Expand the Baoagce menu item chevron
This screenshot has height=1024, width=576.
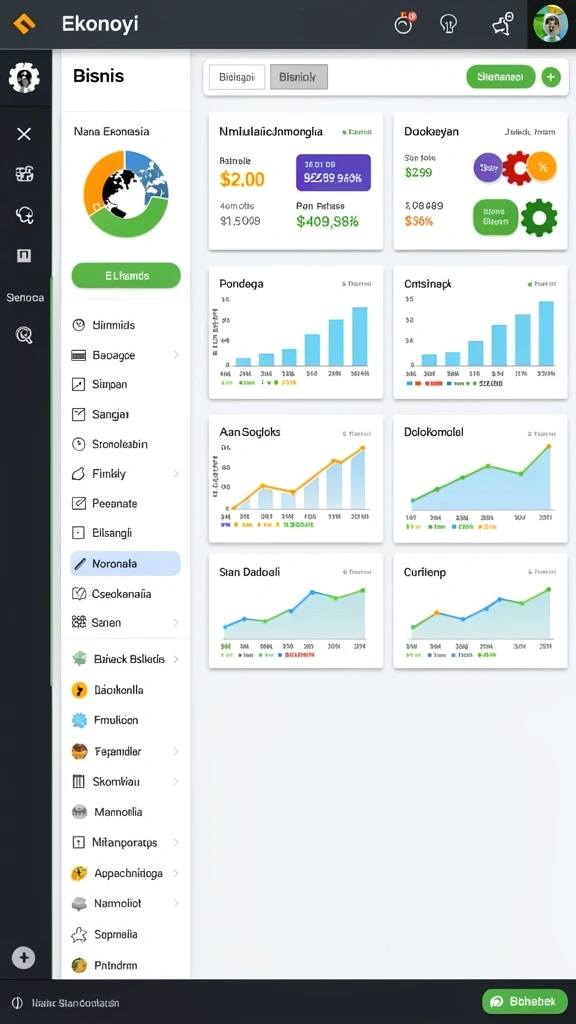(x=176, y=355)
